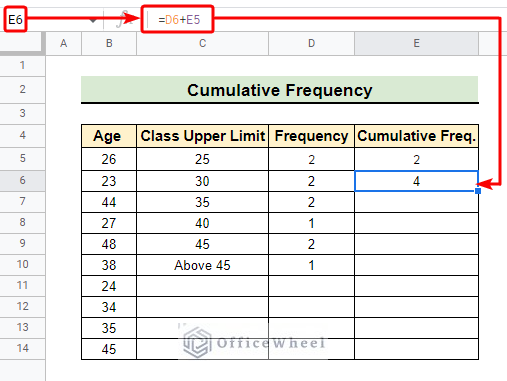Select the Above 45 cell

pyautogui.click(x=202, y=265)
